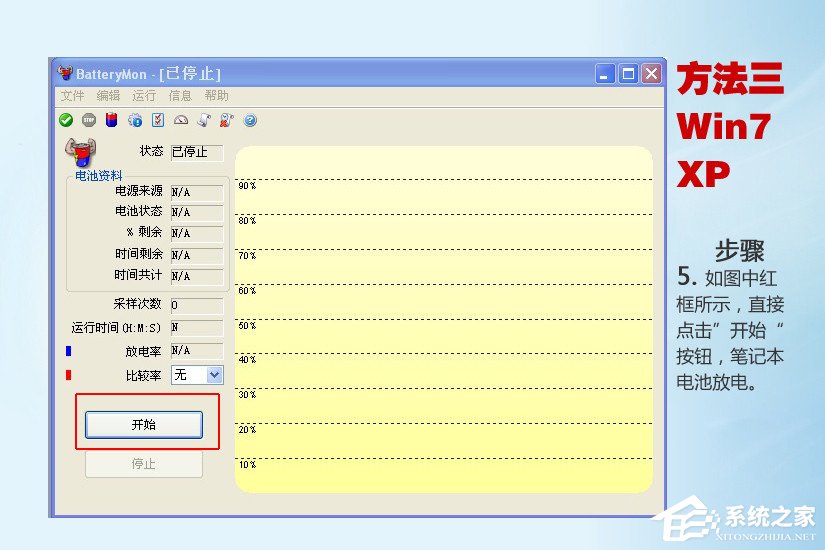Click the 采样次数 label text
This screenshot has height=550, width=825.
(137, 304)
